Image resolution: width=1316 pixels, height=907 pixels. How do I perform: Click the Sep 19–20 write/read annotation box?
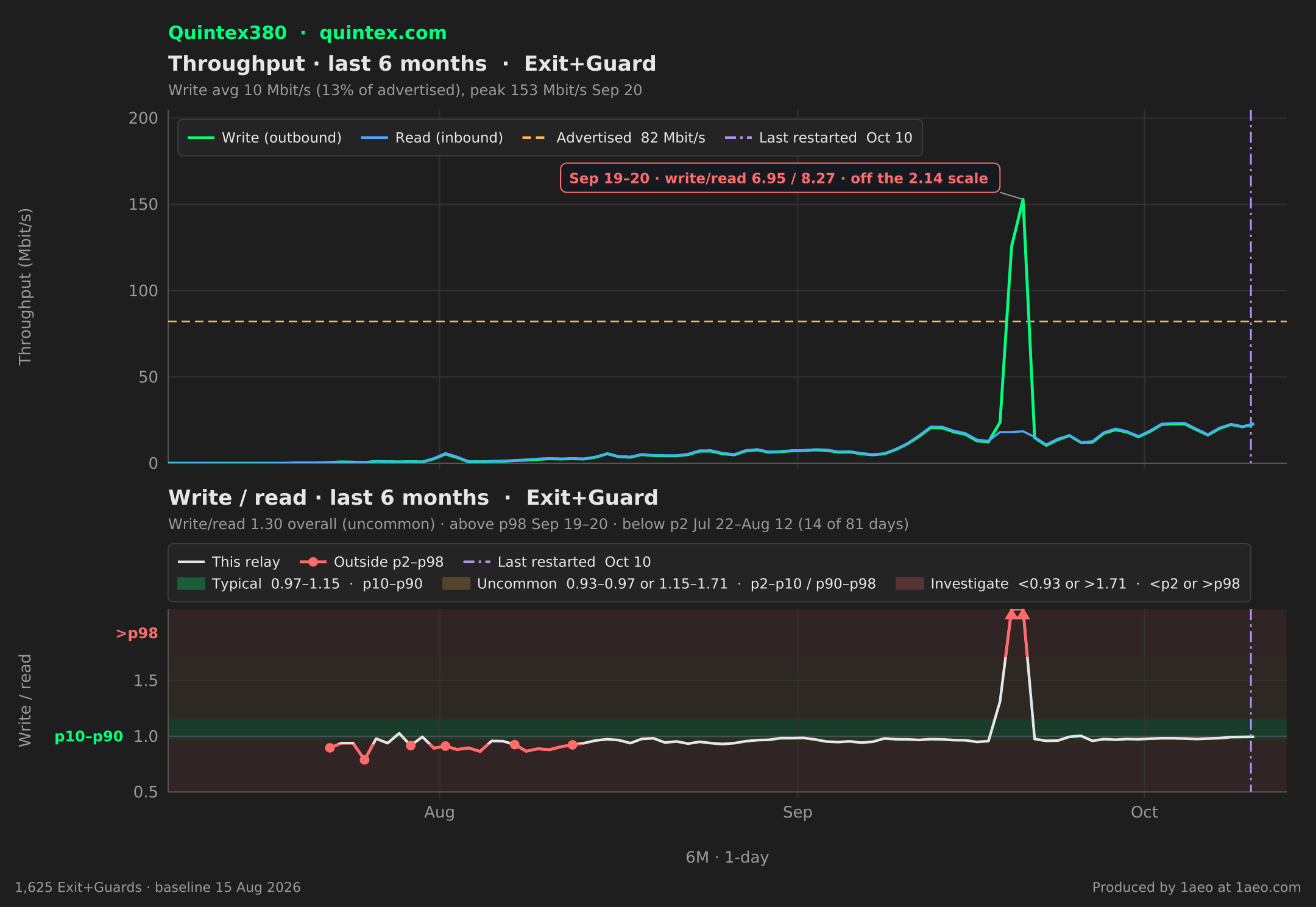click(780, 178)
